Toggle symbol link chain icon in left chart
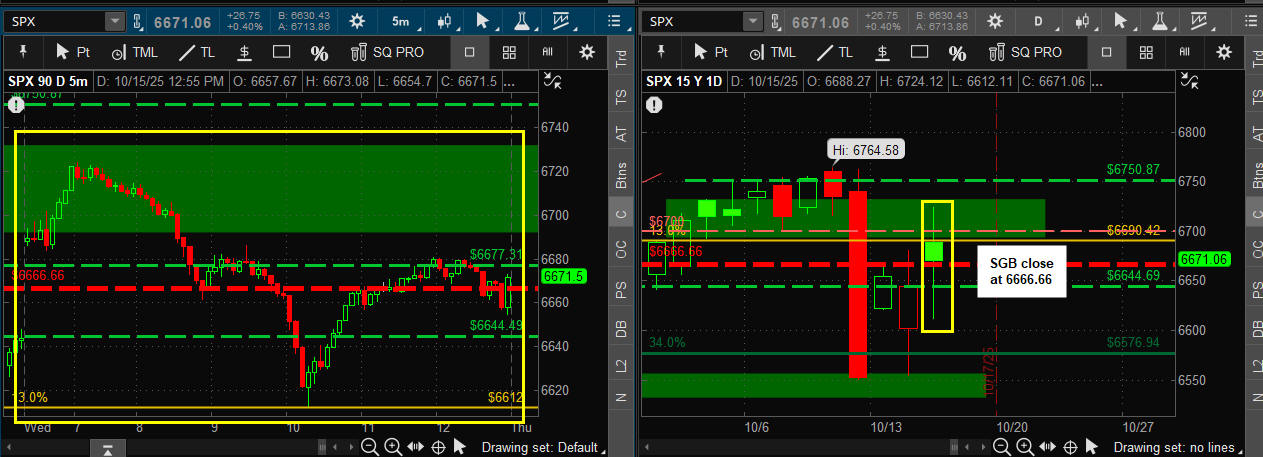1263x457 pixels. tap(138, 21)
